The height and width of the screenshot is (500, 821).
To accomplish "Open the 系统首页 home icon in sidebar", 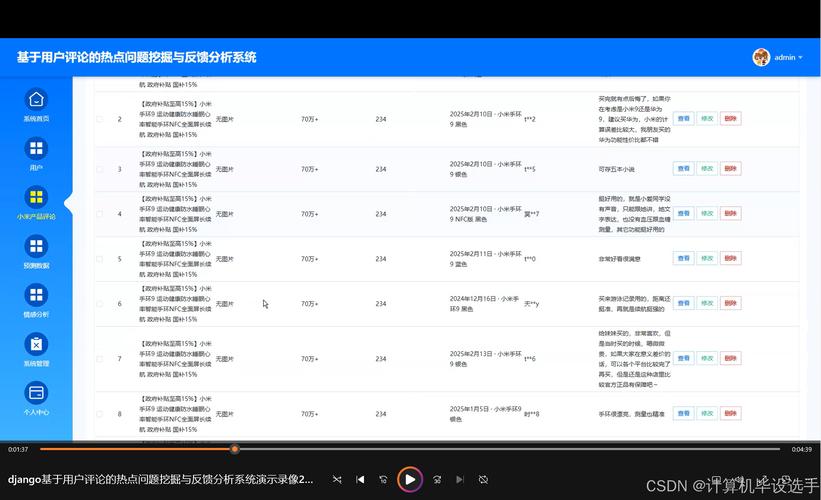I will (x=36, y=99).
